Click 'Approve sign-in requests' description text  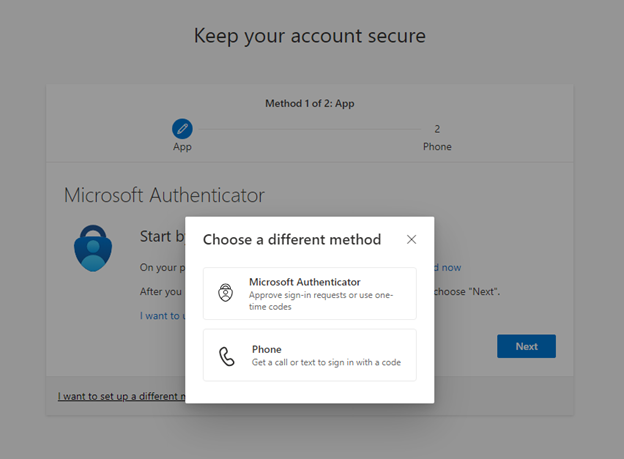321,301
